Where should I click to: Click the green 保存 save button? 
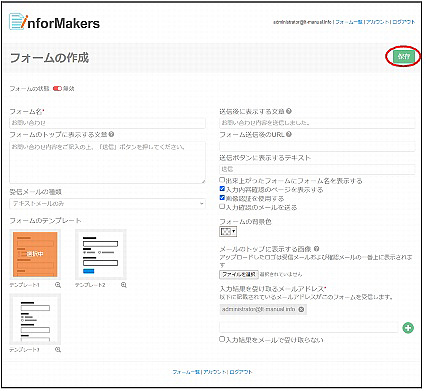(x=403, y=56)
